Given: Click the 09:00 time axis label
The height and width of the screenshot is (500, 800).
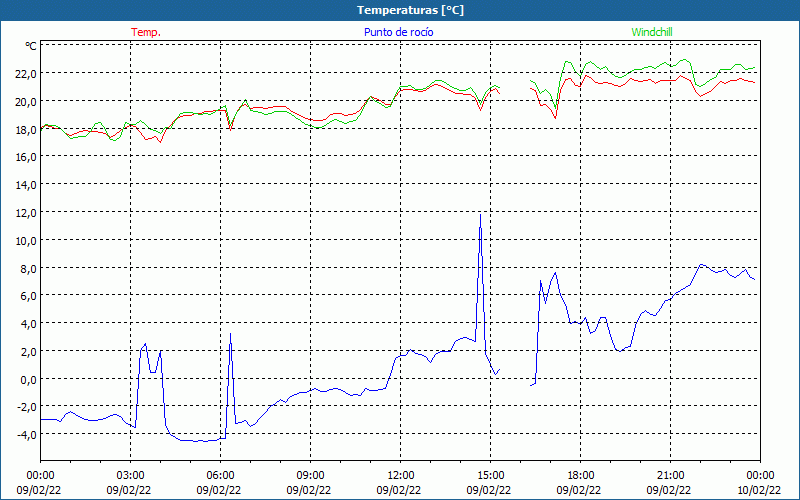Looking at the screenshot, I should coord(311,476).
